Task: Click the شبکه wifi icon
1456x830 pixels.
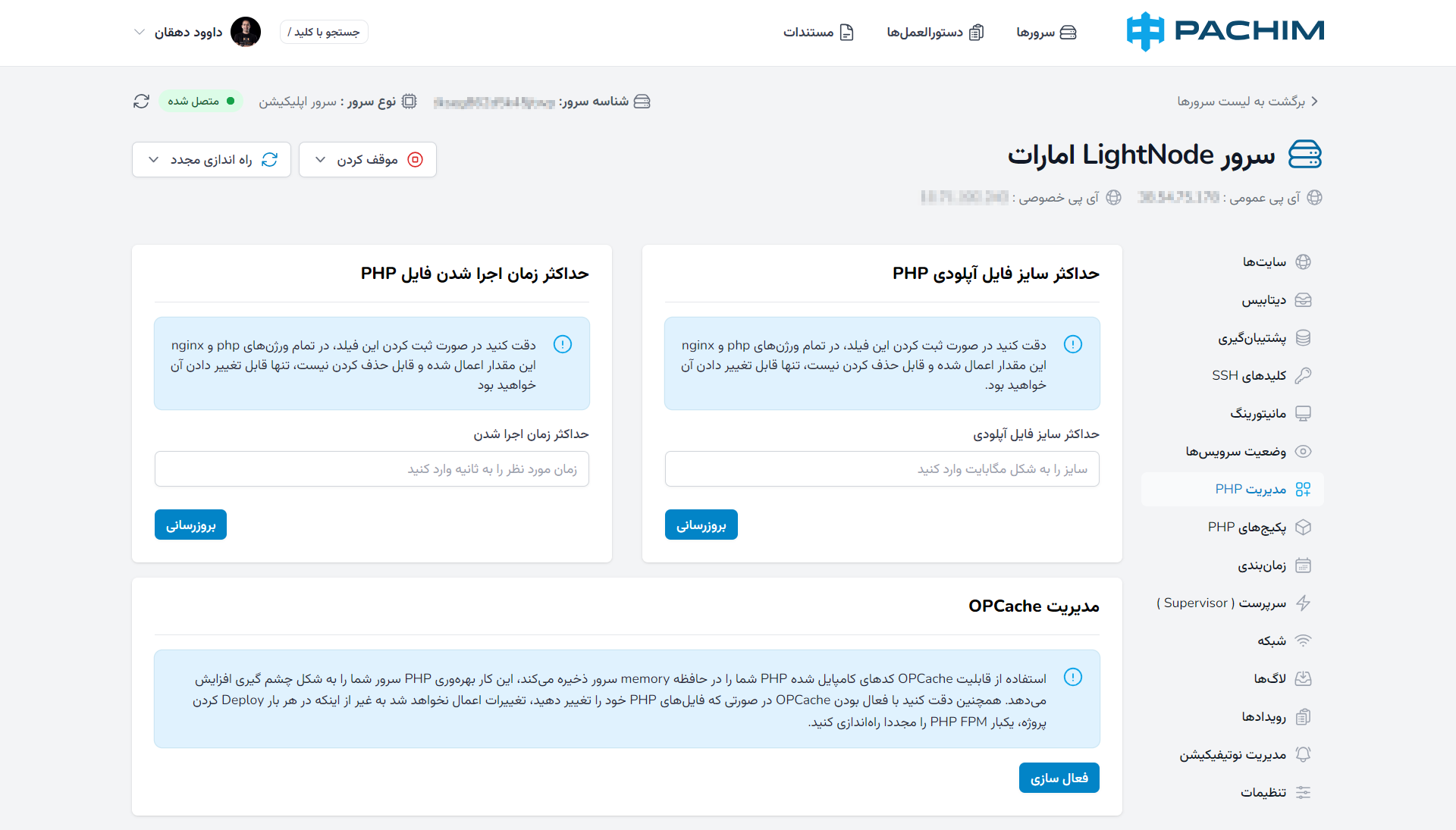Action: click(x=1303, y=641)
